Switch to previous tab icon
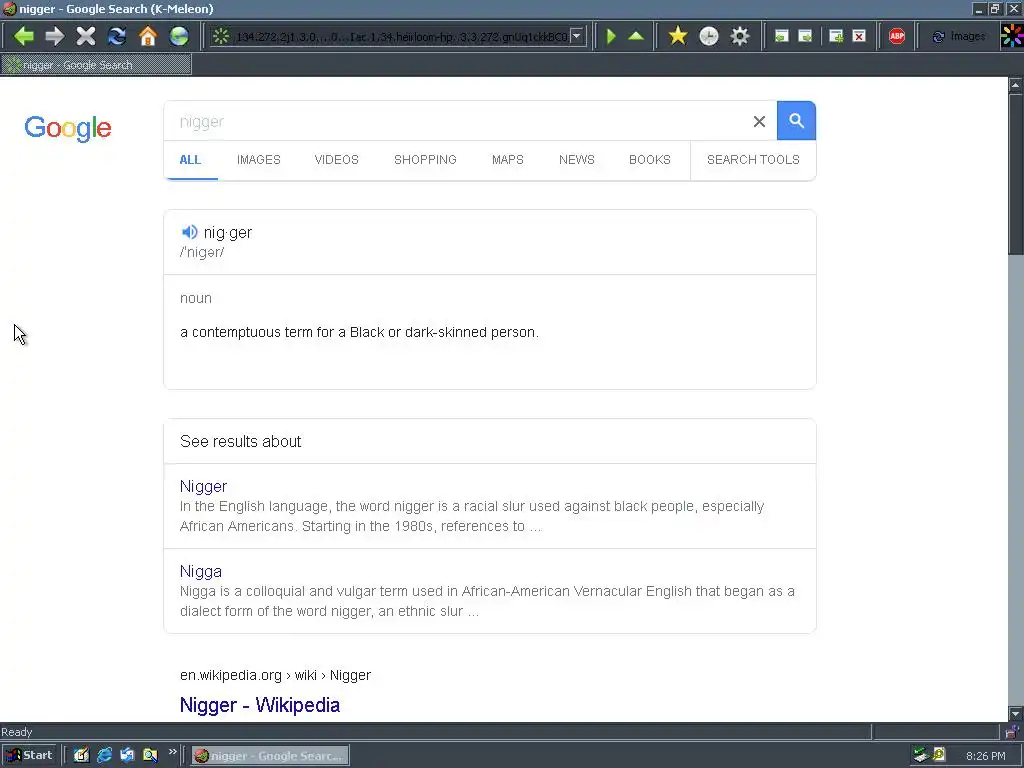 click(781, 36)
